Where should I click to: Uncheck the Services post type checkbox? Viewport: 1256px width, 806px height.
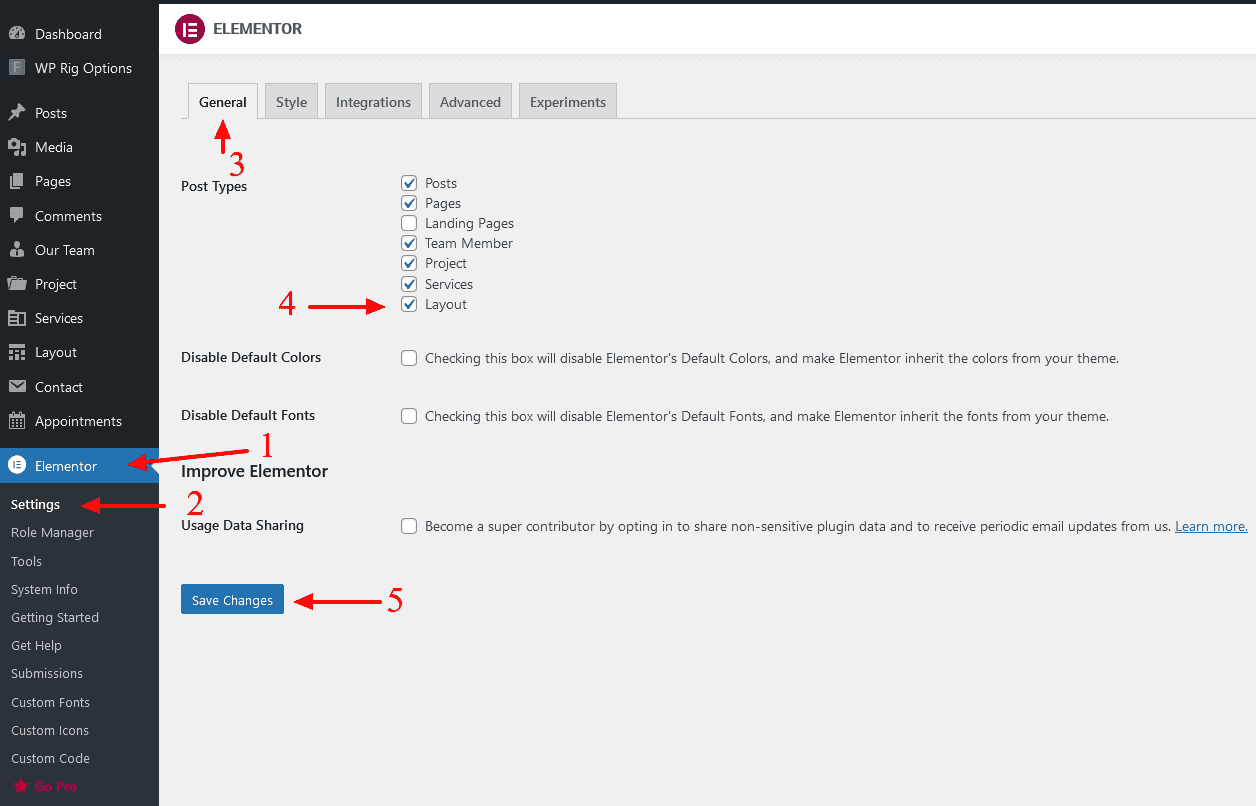409,284
